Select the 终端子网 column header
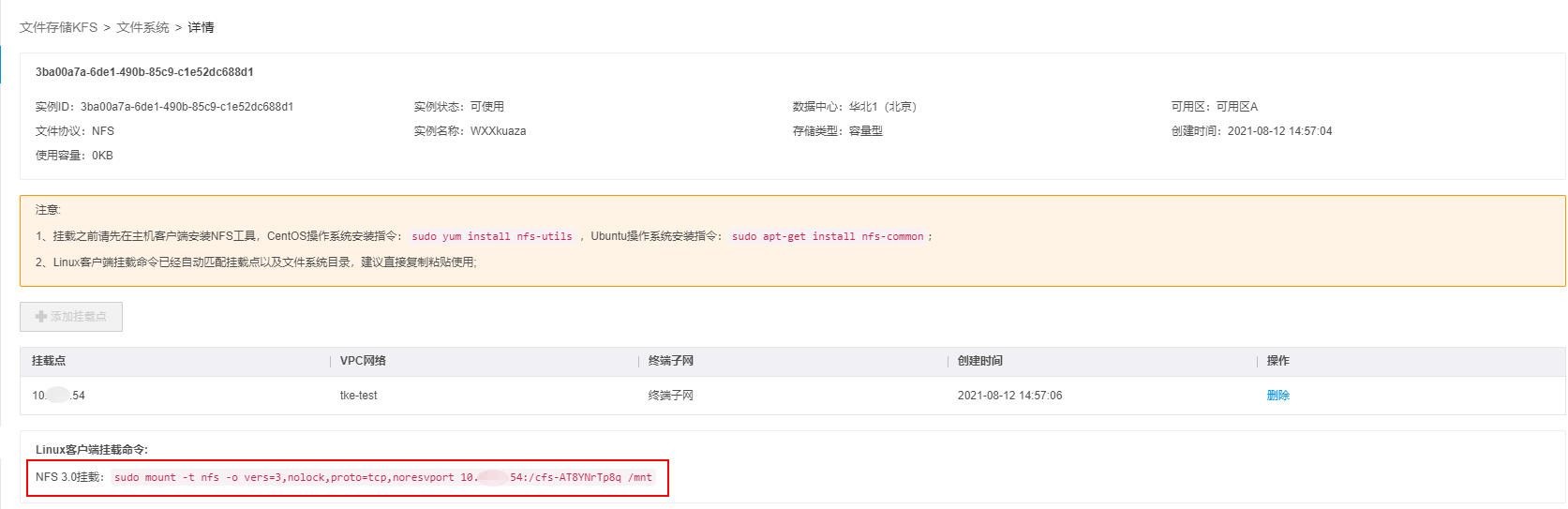This screenshot has height=509, width=1568. click(x=671, y=361)
